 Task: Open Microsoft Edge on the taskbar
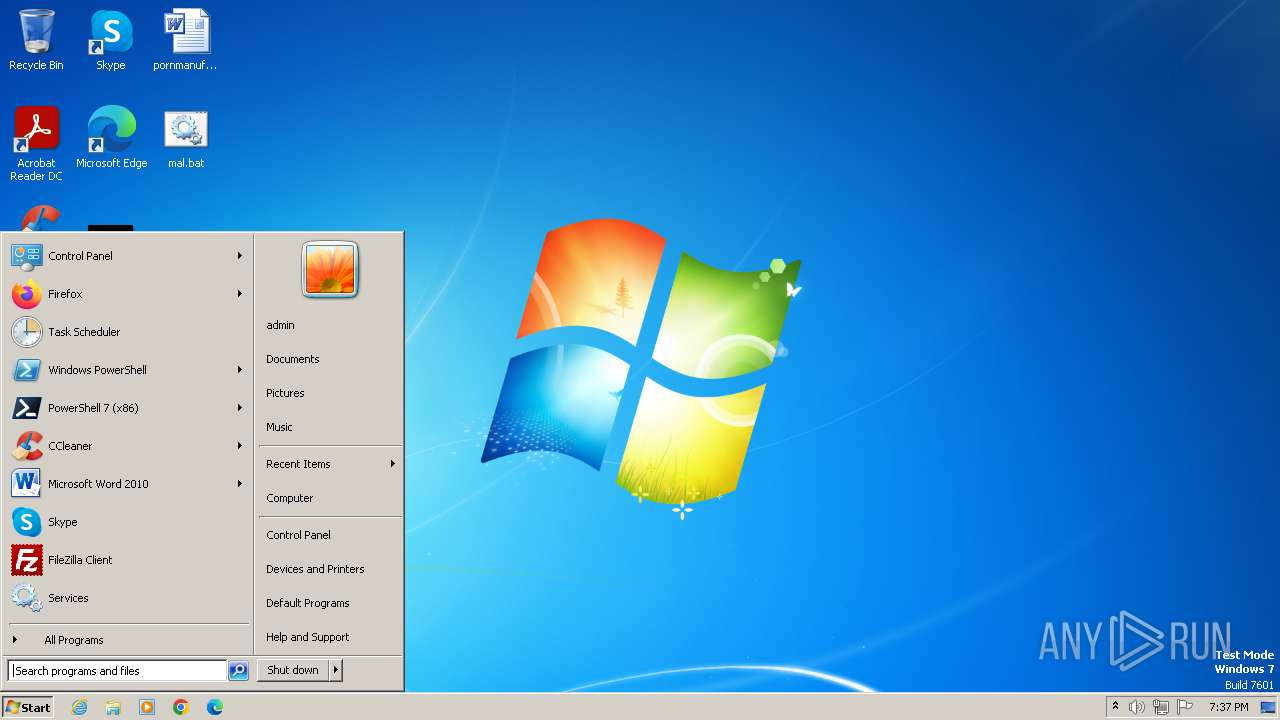[215, 707]
